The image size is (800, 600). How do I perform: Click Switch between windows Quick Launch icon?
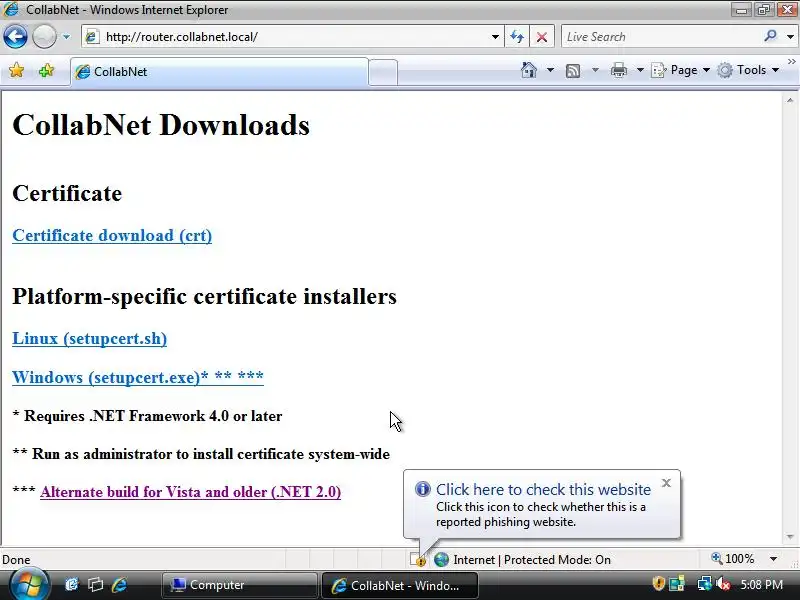coord(95,585)
